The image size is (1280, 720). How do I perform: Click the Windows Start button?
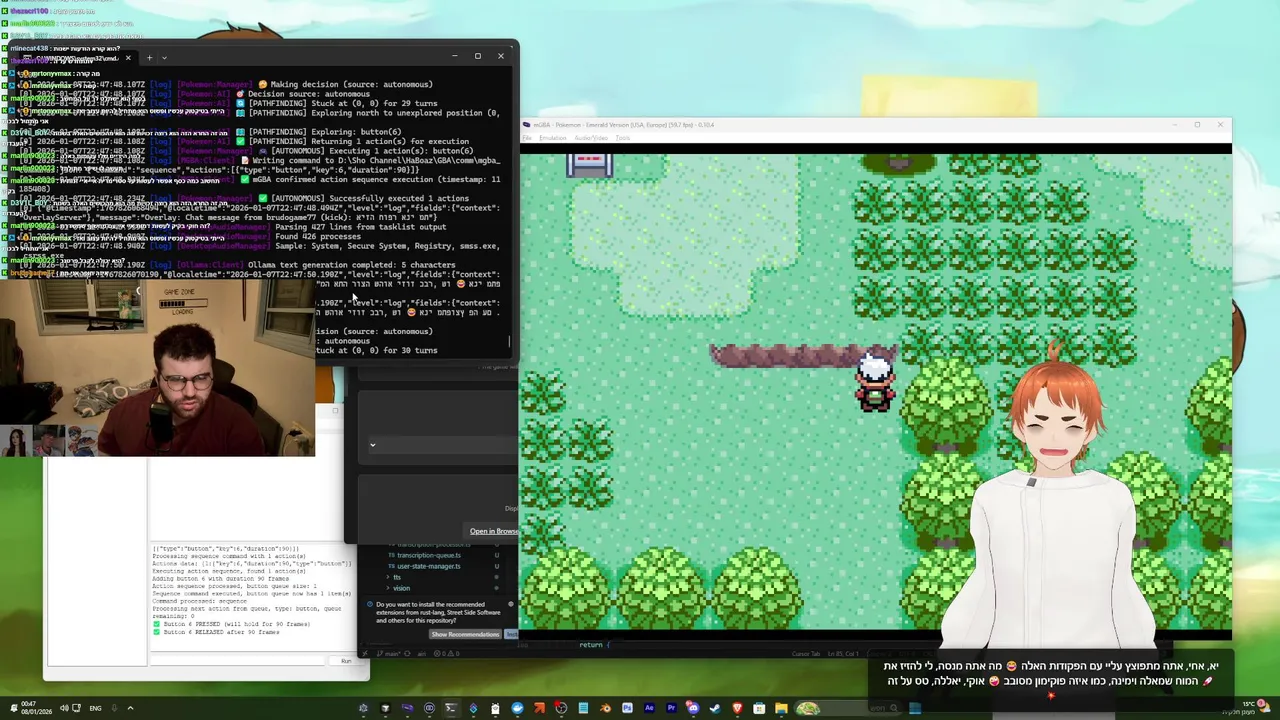(x=915, y=708)
